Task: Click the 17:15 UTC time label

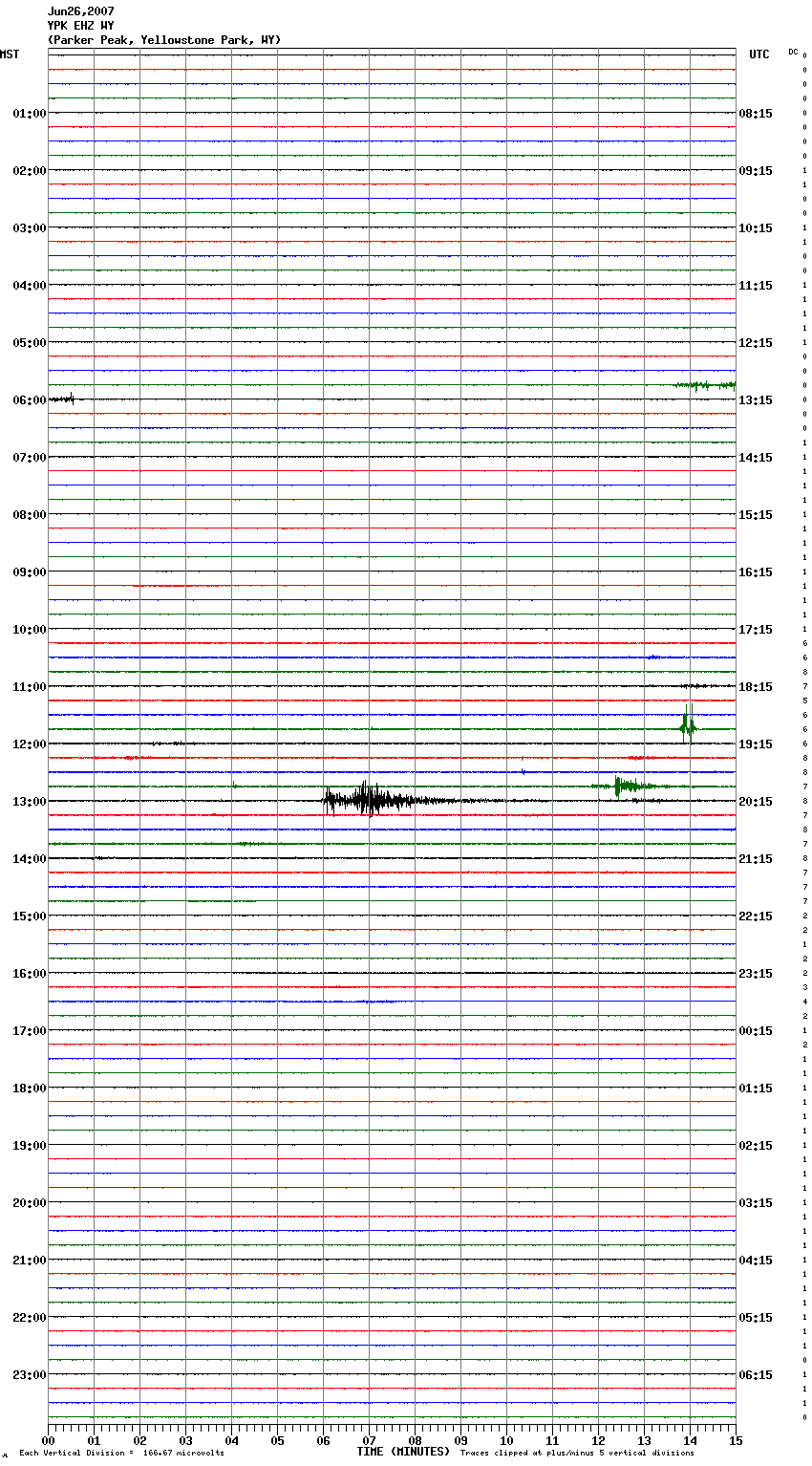Action: [756, 630]
